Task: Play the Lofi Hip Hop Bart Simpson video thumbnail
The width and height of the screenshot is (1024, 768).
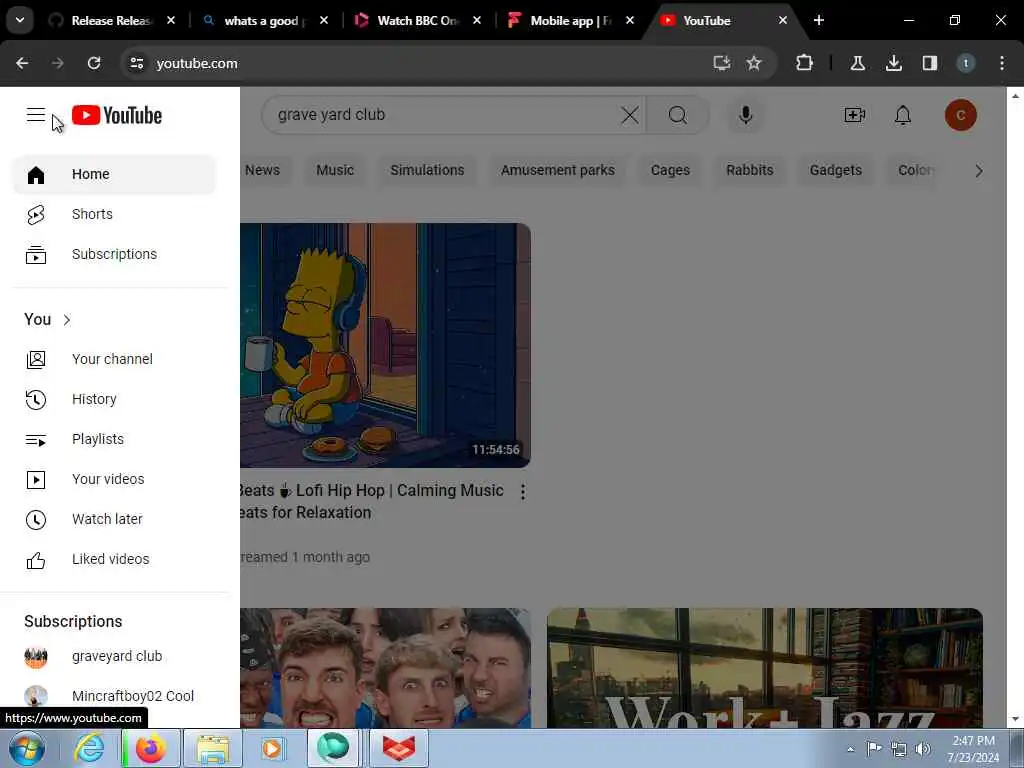Action: (385, 345)
